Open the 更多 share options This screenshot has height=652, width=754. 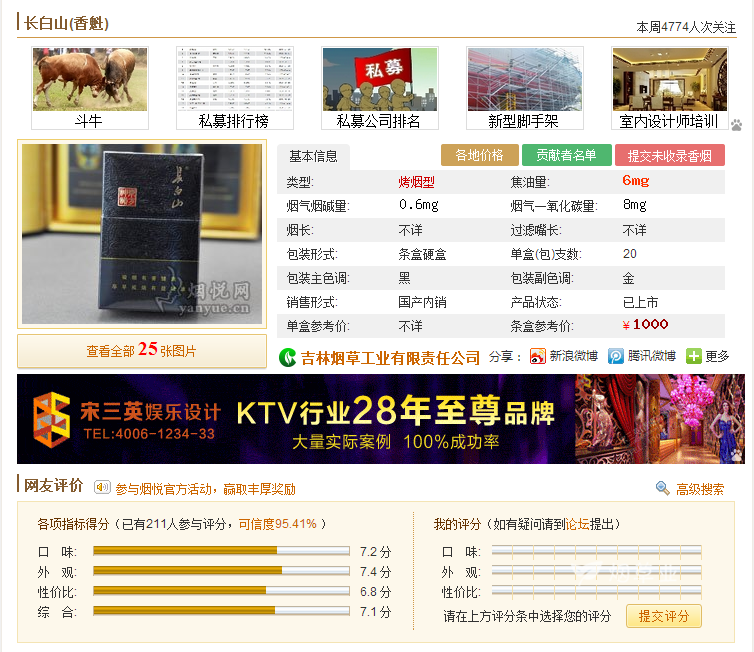[x=717, y=356]
